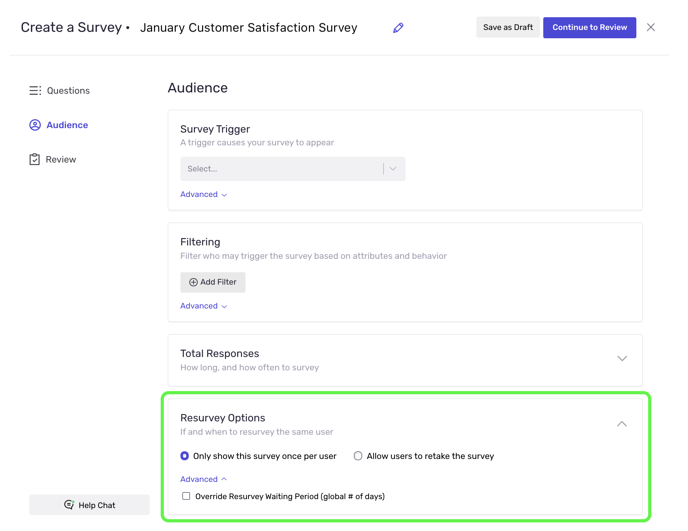This screenshot has height=531, width=688.
Task: Click the plus icon in Add Filter
Action: coord(194,283)
